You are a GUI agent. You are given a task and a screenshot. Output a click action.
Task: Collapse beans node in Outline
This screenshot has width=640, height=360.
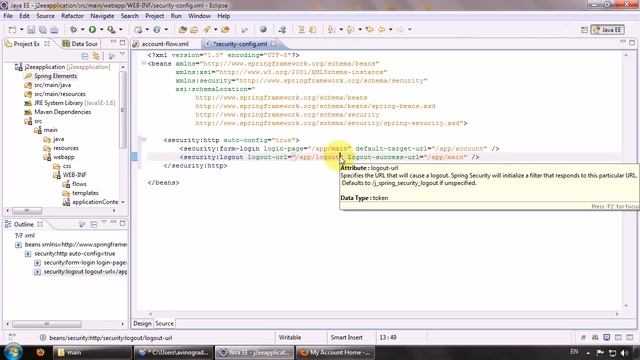click(x=18, y=244)
